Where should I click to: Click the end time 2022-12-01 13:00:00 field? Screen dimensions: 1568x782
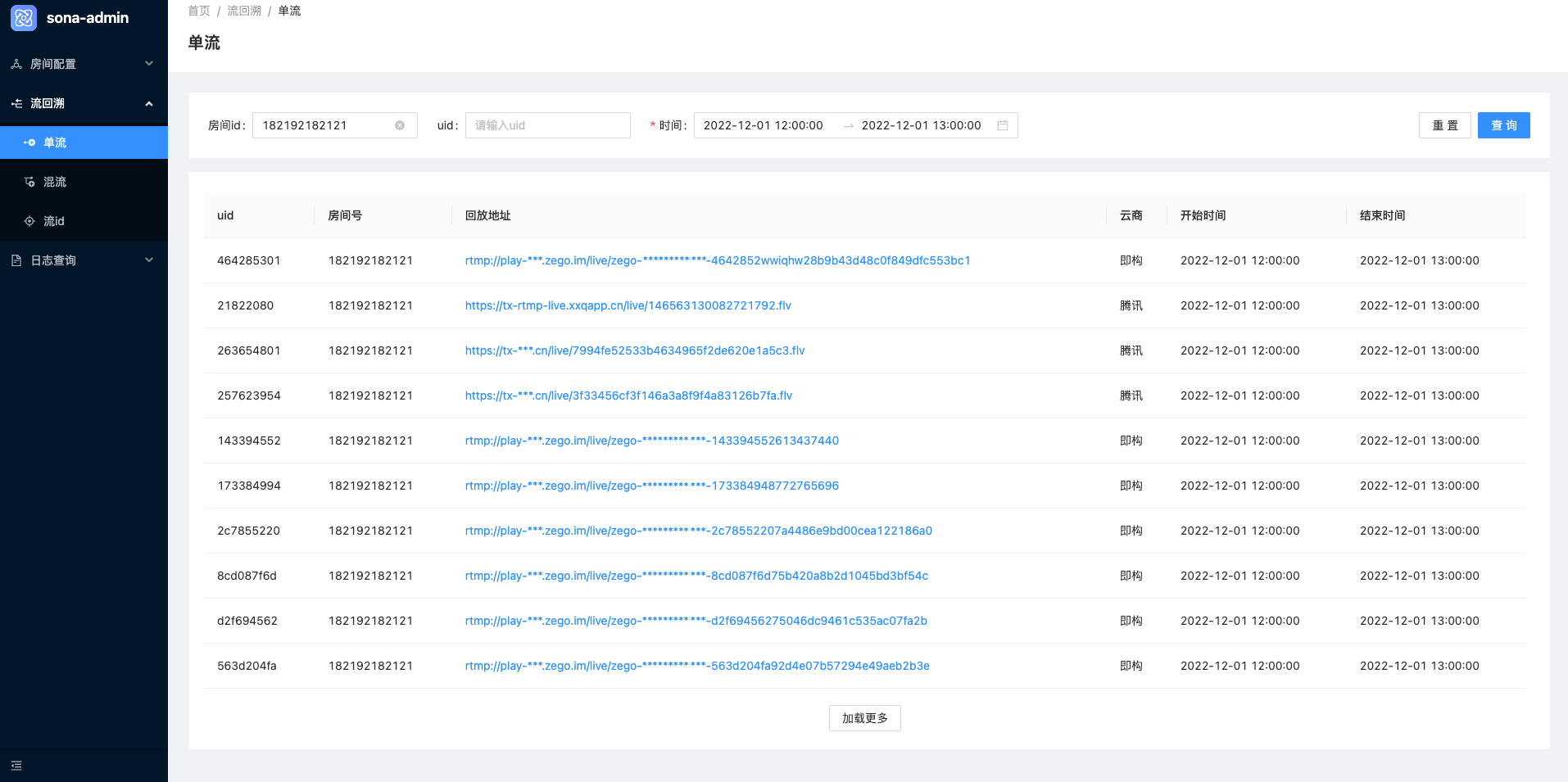922,125
